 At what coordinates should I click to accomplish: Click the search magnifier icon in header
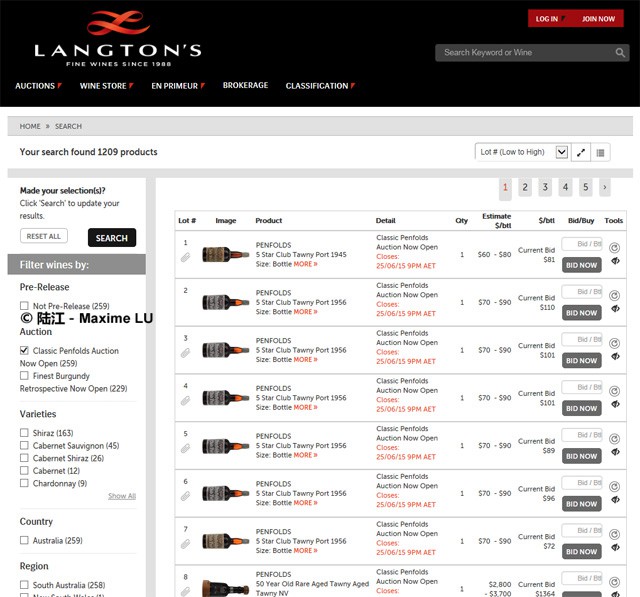tap(619, 53)
